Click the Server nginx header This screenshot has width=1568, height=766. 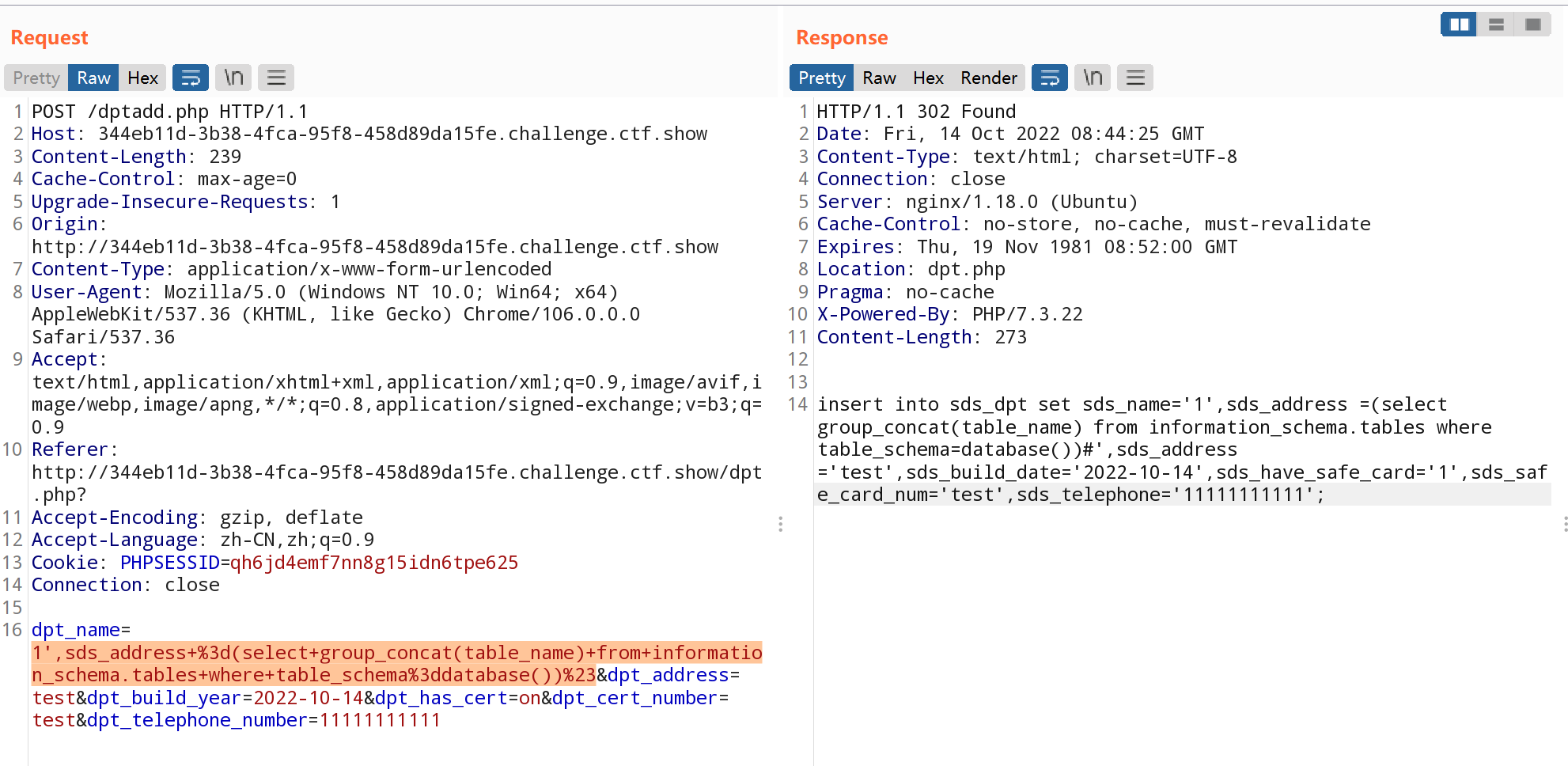tap(977, 202)
